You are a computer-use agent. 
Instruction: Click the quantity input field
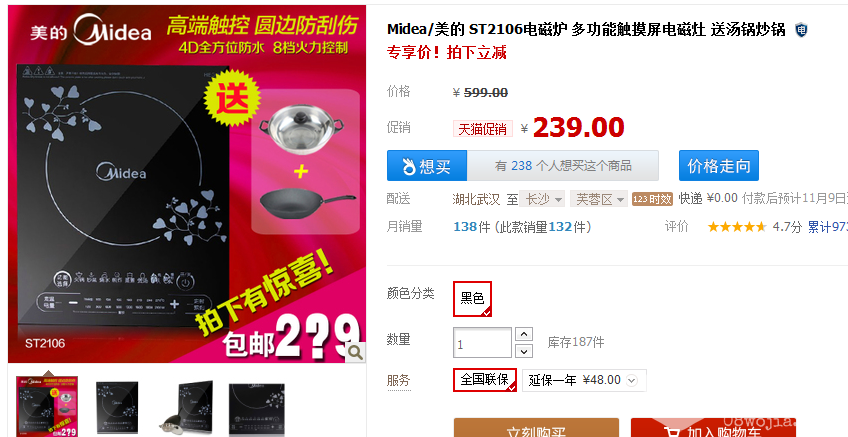point(482,343)
